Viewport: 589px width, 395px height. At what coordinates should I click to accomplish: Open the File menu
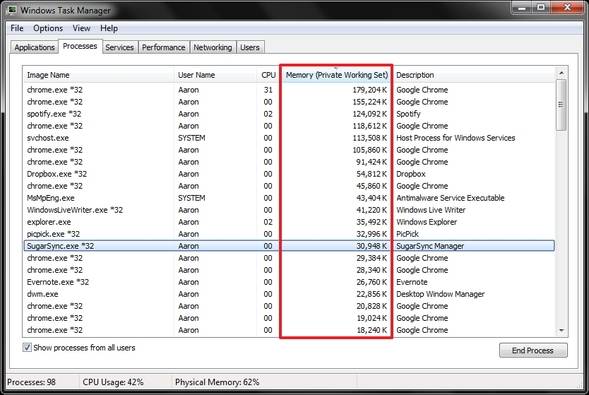point(17,28)
